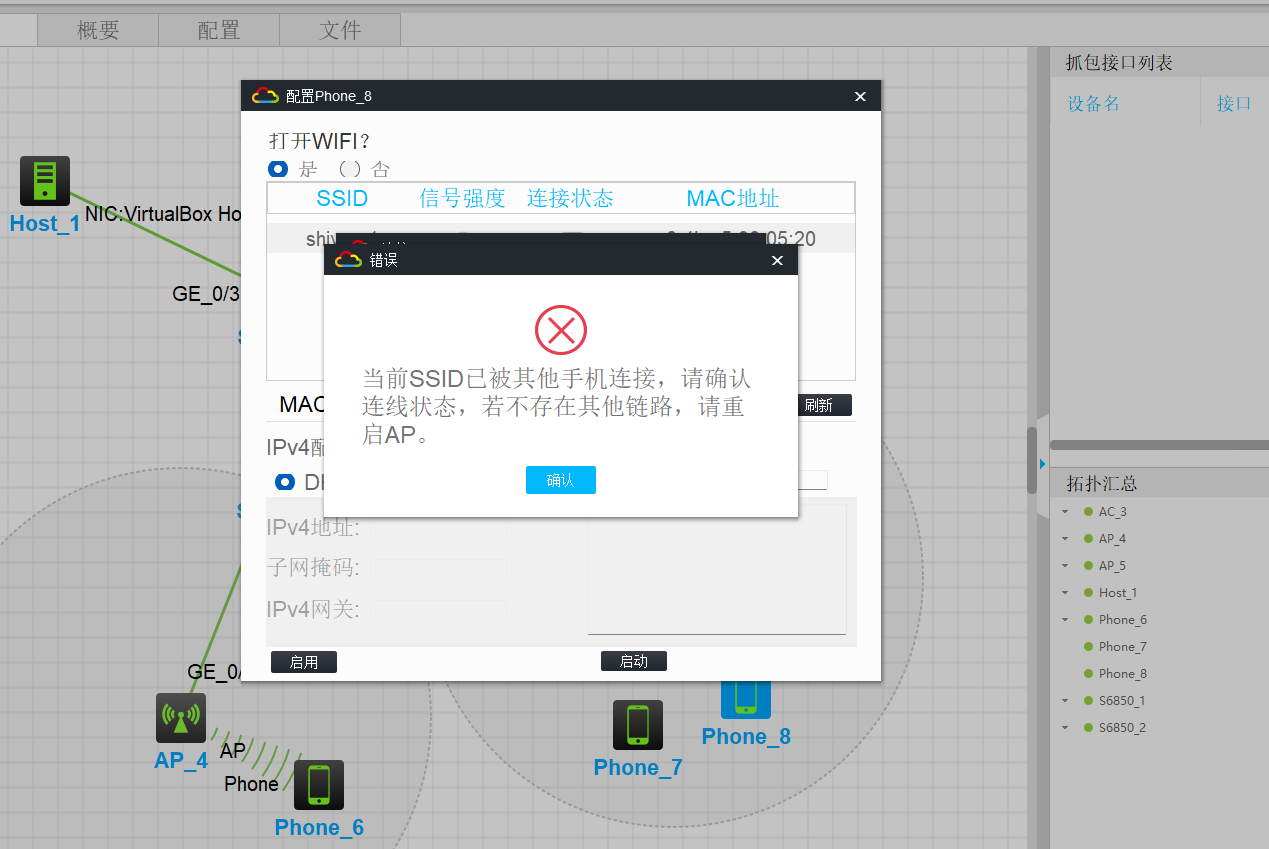
Task: Click the 设备名 column header
Action: (x=1093, y=104)
